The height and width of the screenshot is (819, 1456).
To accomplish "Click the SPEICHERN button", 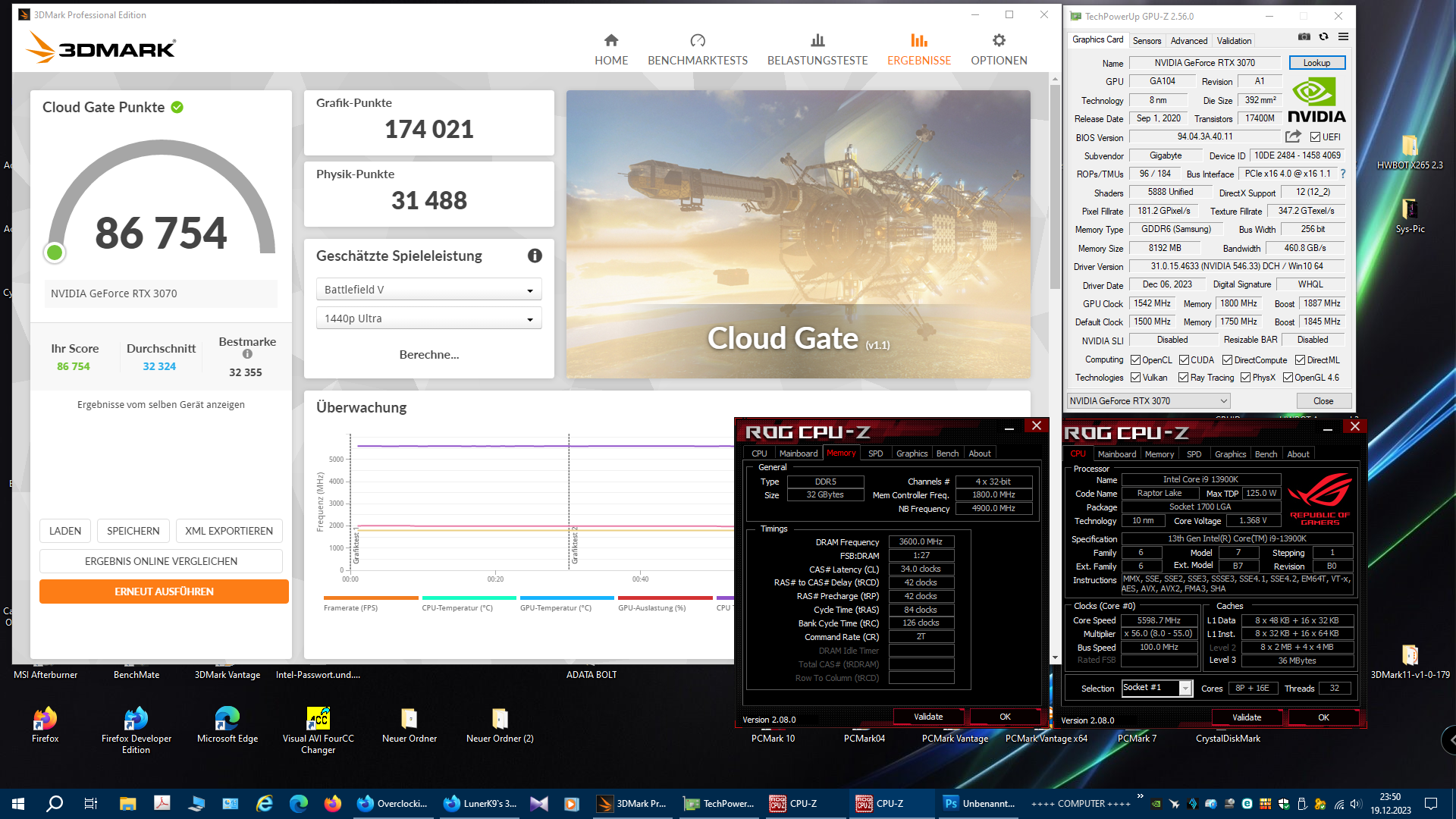I will (133, 531).
